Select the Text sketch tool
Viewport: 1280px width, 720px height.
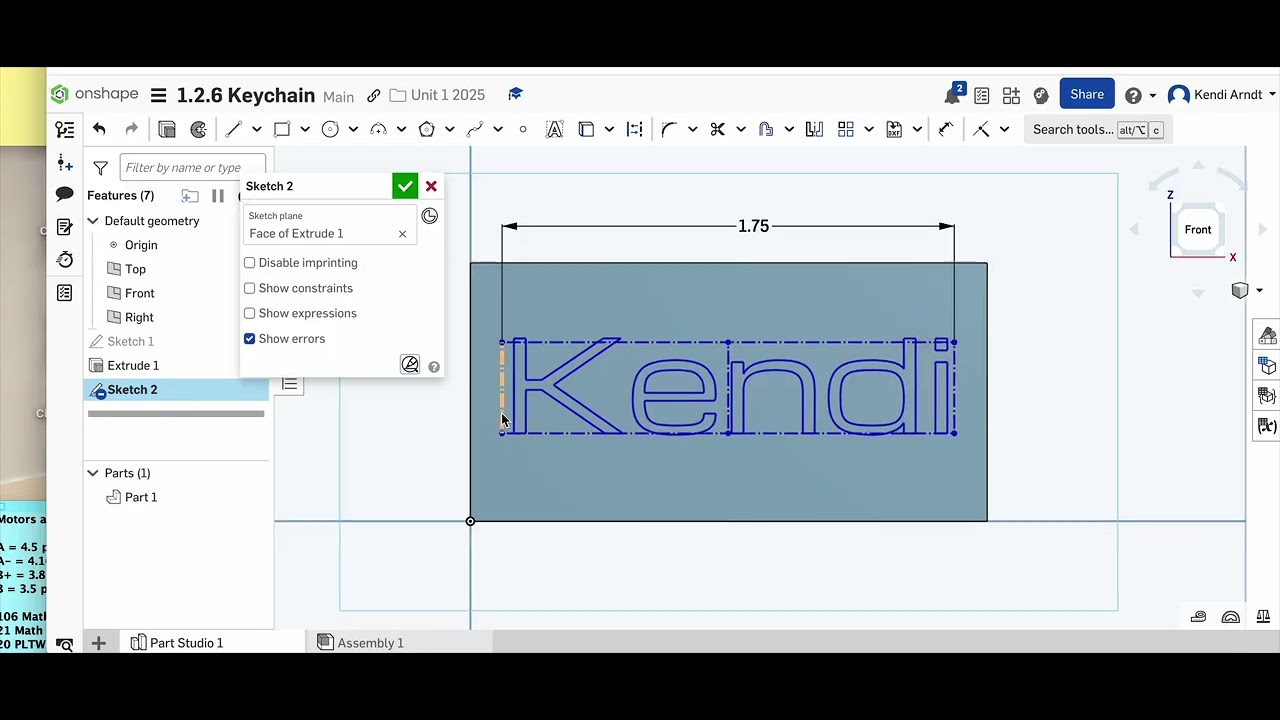(x=554, y=129)
